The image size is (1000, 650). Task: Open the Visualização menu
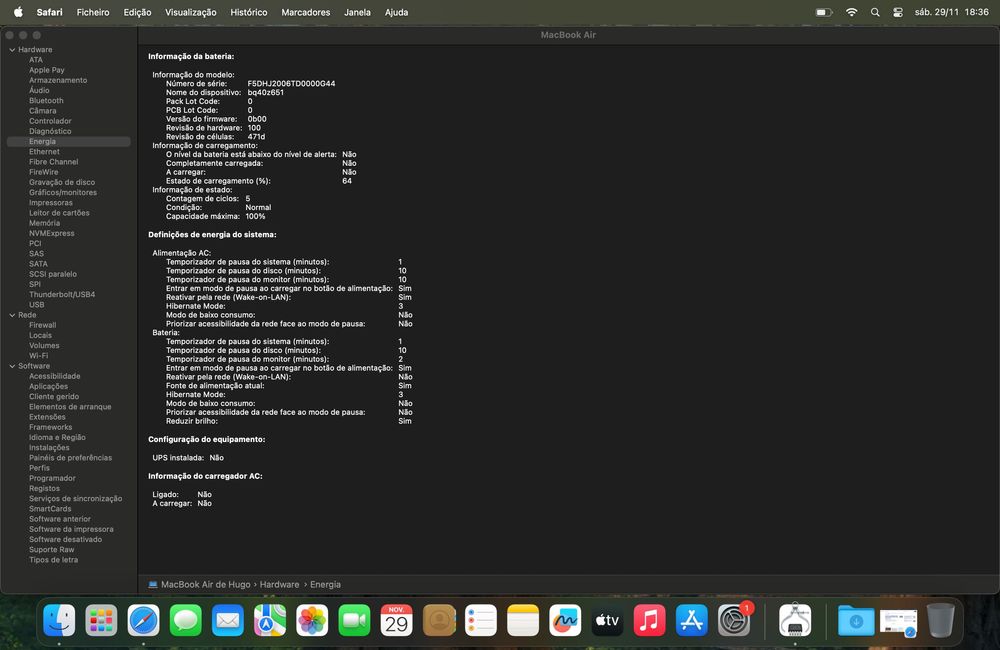[191, 12]
